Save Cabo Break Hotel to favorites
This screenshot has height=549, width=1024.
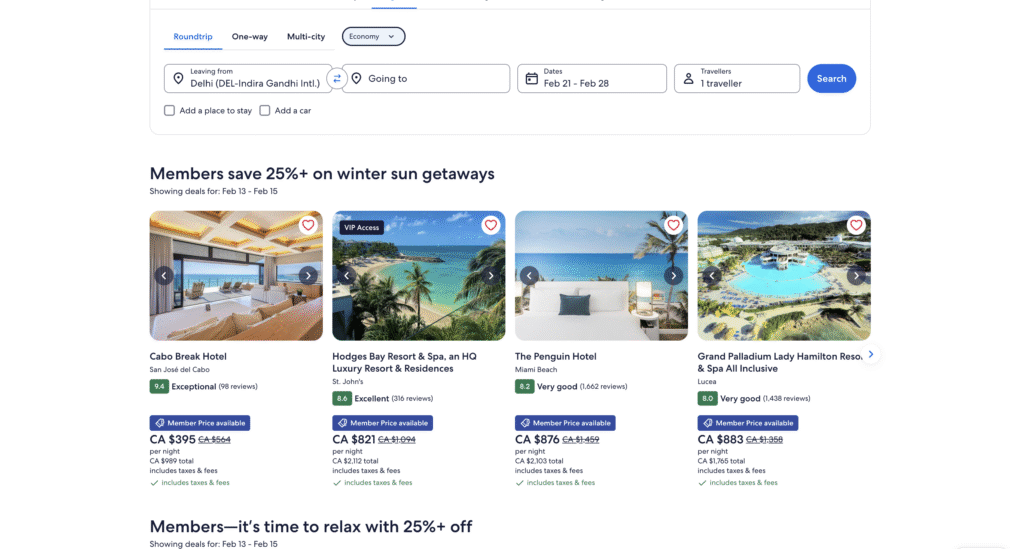coord(308,226)
